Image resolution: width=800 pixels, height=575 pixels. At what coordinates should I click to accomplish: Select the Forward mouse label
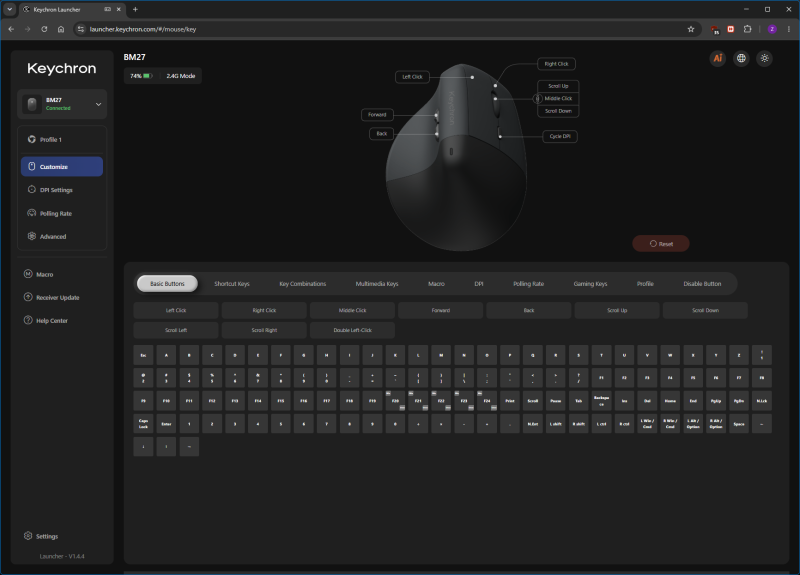377,115
